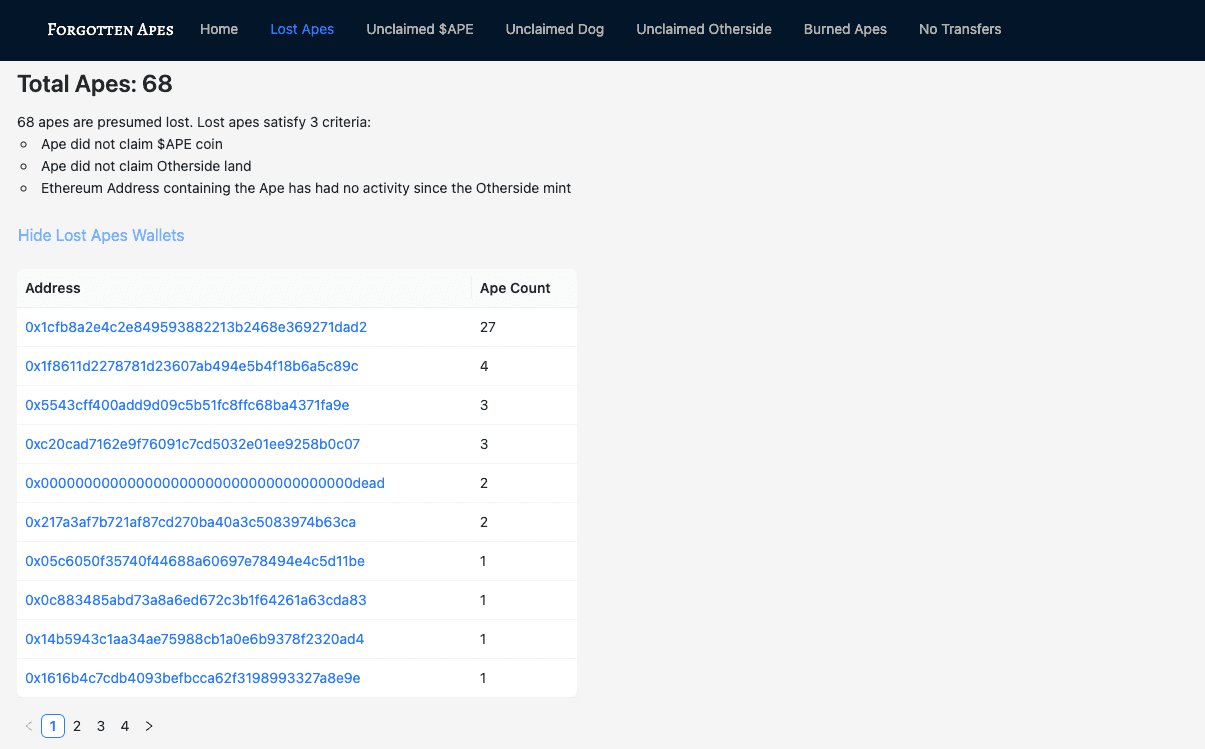This screenshot has width=1205, height=749.
Task: Go to Unclaimed Dog page
Action: tap(555, 29)
